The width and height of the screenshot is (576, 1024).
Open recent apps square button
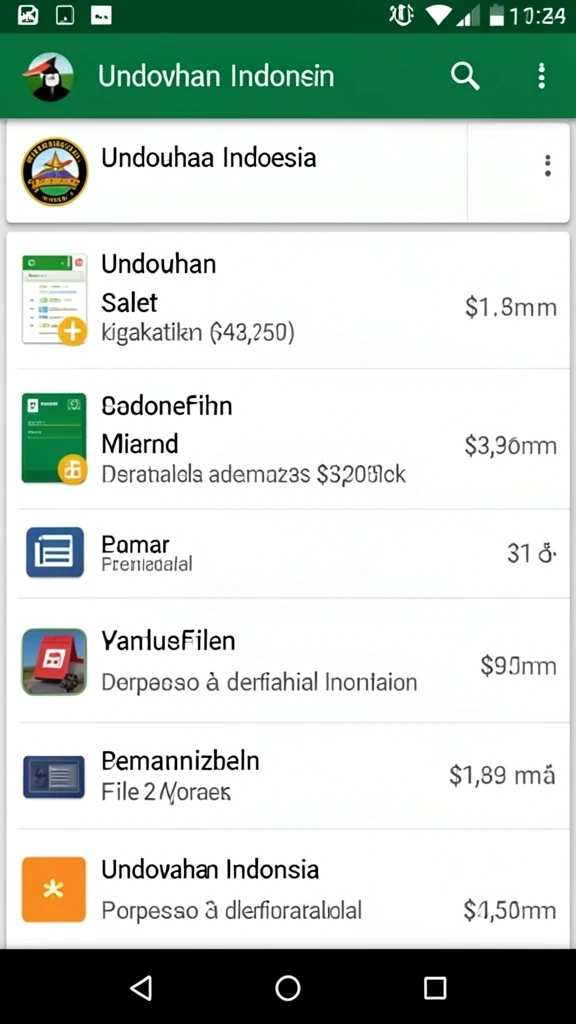tap(434, 987)
